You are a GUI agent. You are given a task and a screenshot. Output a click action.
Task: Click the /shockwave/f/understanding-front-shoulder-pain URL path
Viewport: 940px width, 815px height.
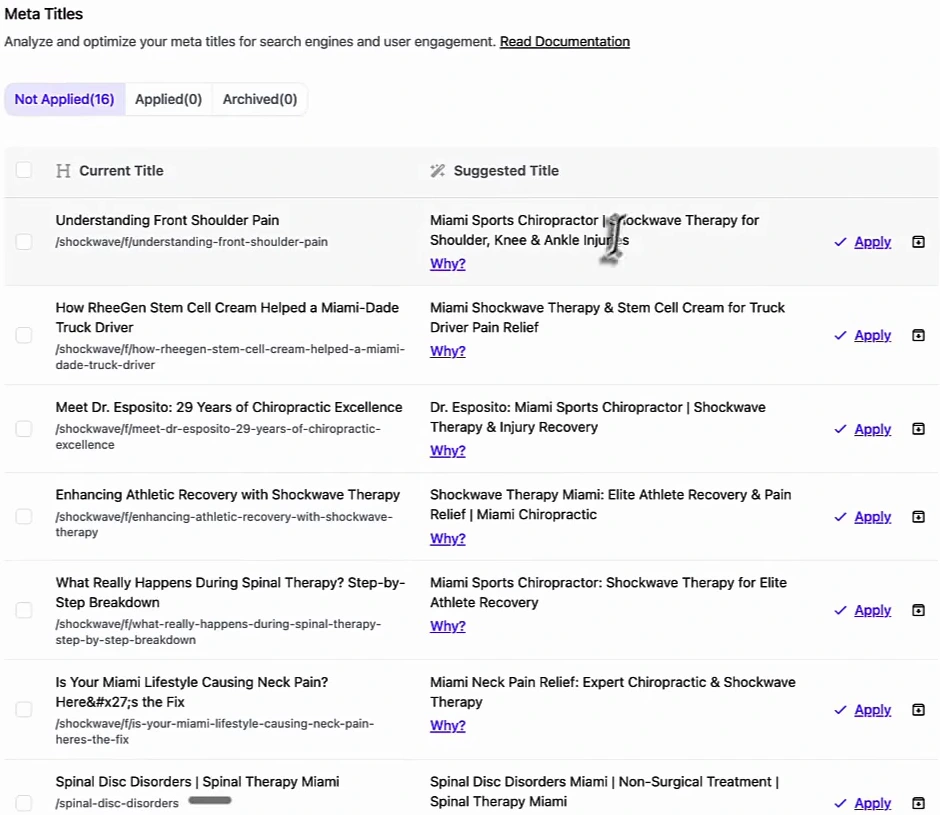click(192, 242)
